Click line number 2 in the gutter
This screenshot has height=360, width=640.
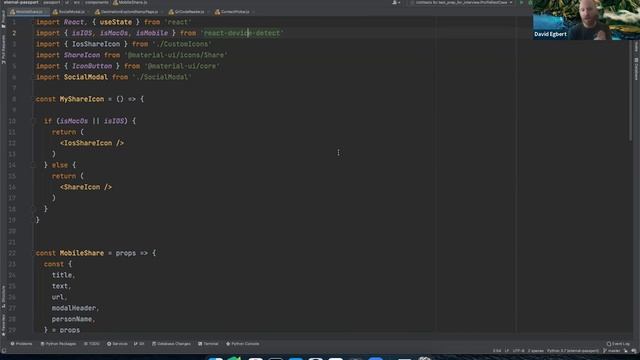(14, 33)
